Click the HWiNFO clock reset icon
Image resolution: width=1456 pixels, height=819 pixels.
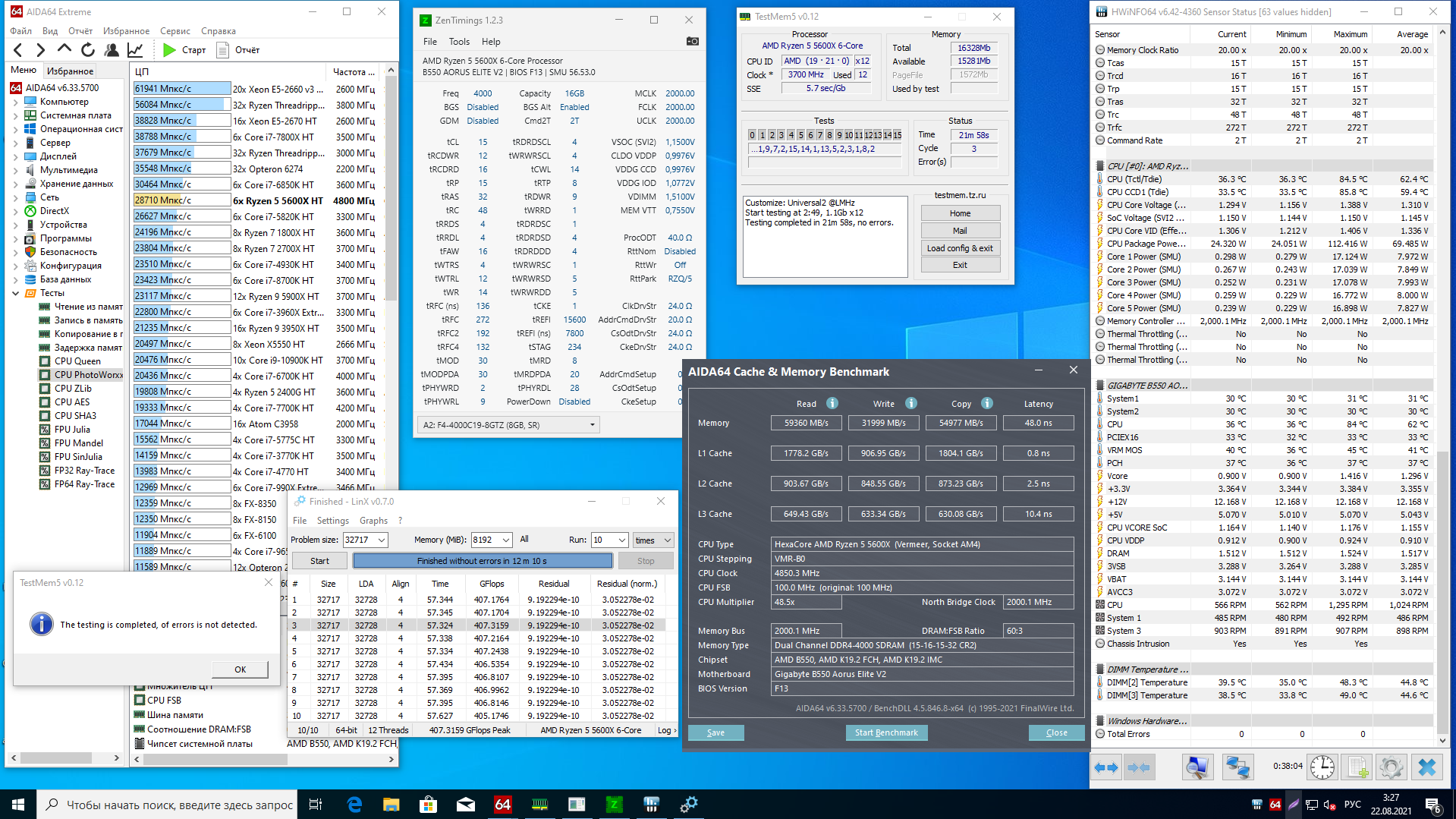pyautogui.click(x=1322, y=767)
